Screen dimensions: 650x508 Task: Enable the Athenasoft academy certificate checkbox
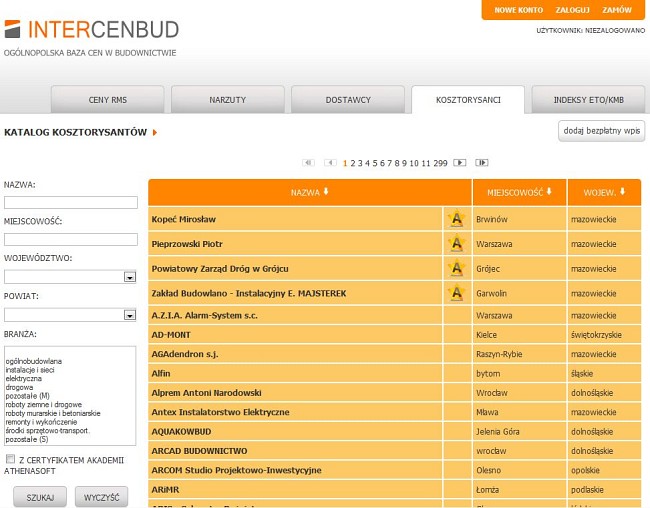tap(10, 460)
